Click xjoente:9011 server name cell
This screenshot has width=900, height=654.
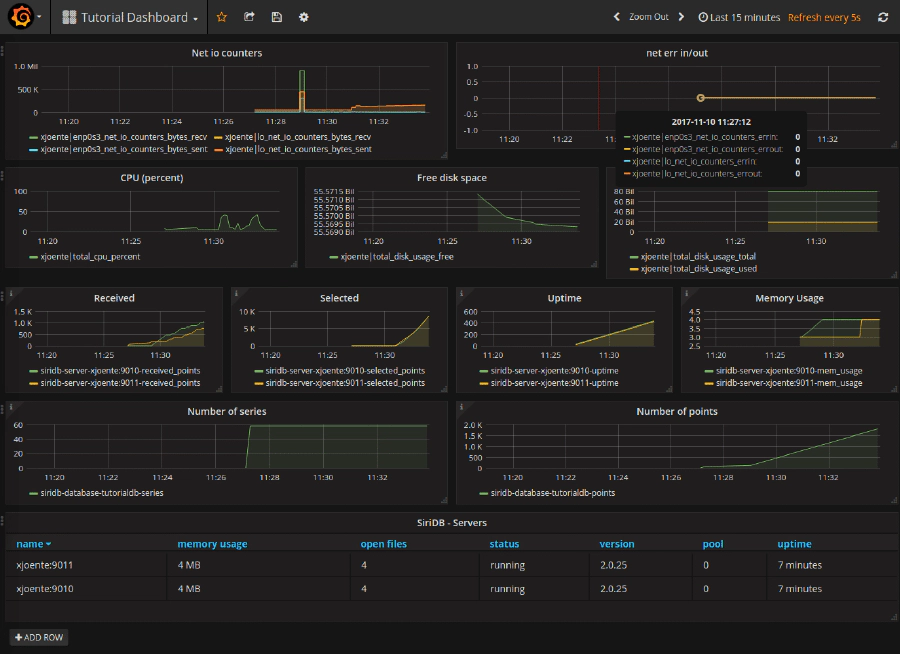coord(45,566)
